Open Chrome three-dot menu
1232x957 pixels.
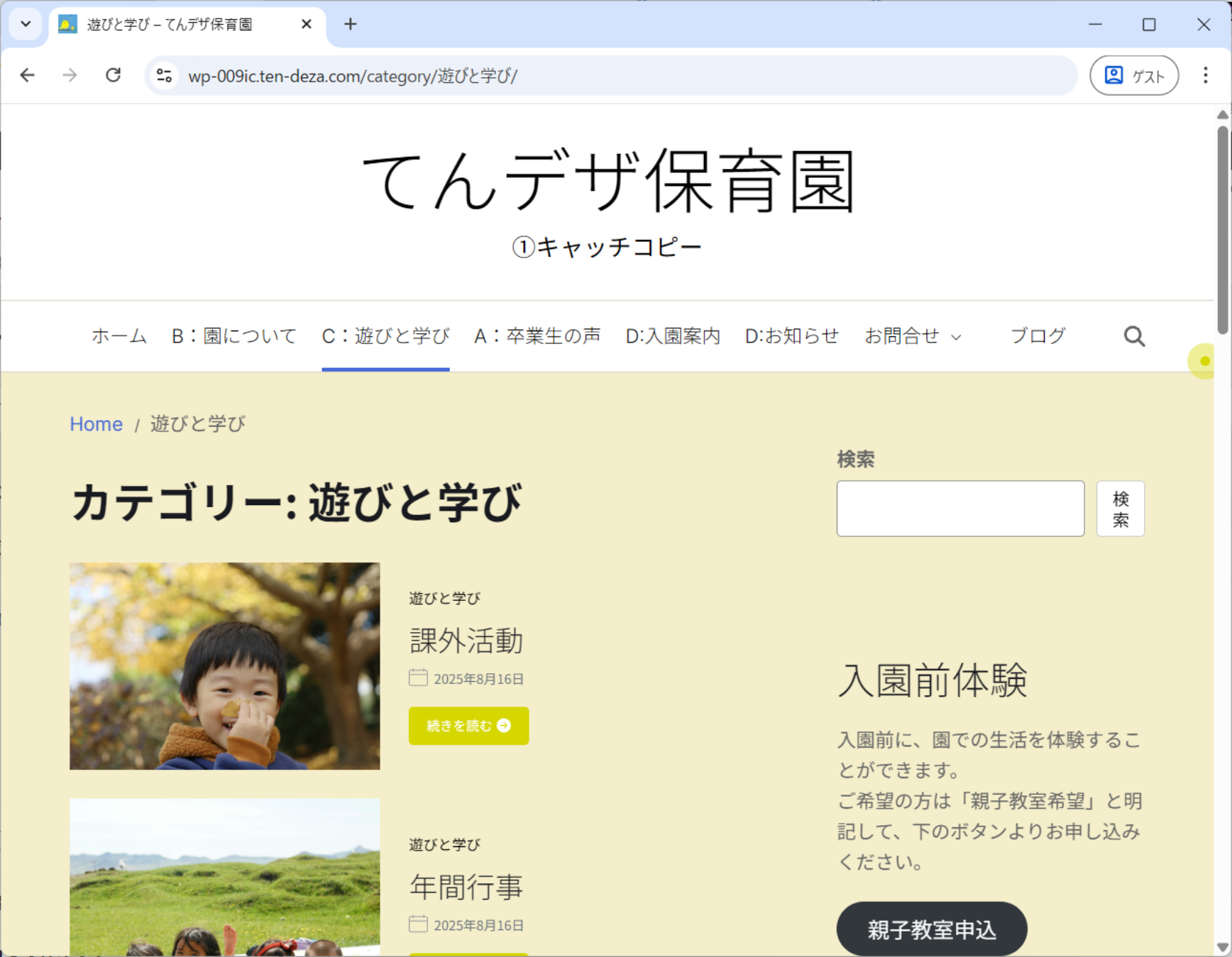pyautogui.click(x=1205, y=75)
